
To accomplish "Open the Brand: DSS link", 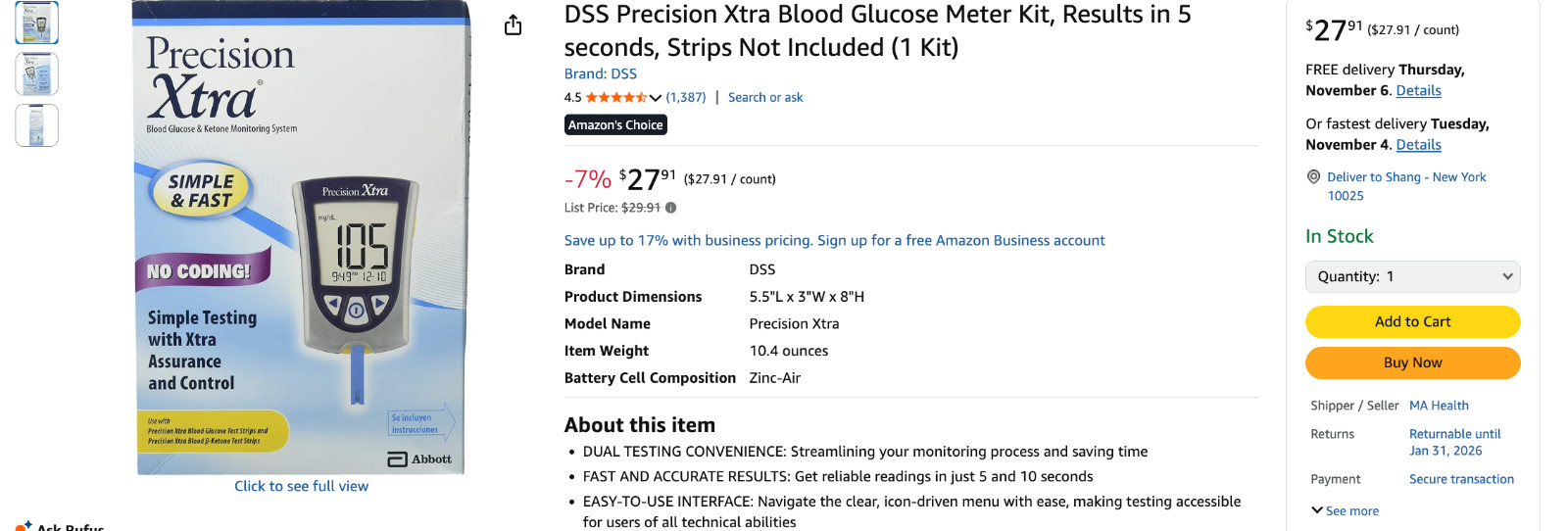I will pos(600,73).
